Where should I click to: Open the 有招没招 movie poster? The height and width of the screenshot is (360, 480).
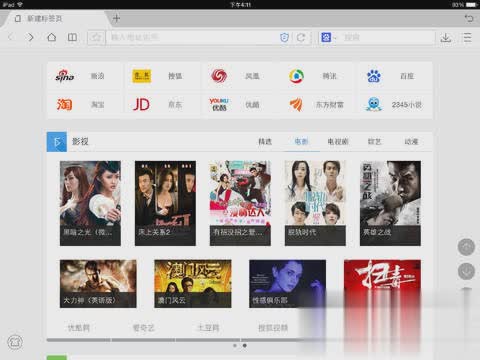click(x=240, y=203)
